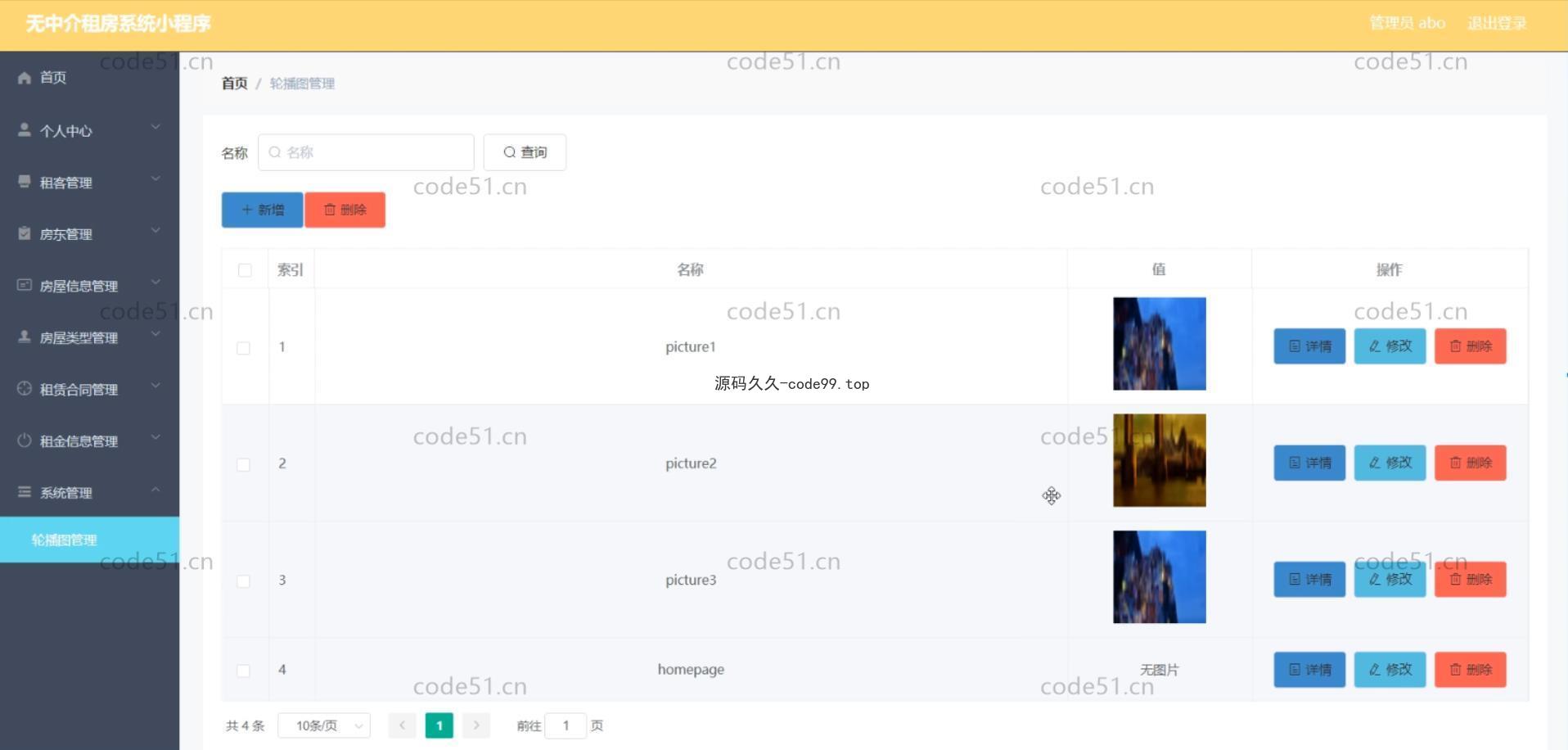
Task: Click 管理员 abo in header
Action: click(1407, 24)
